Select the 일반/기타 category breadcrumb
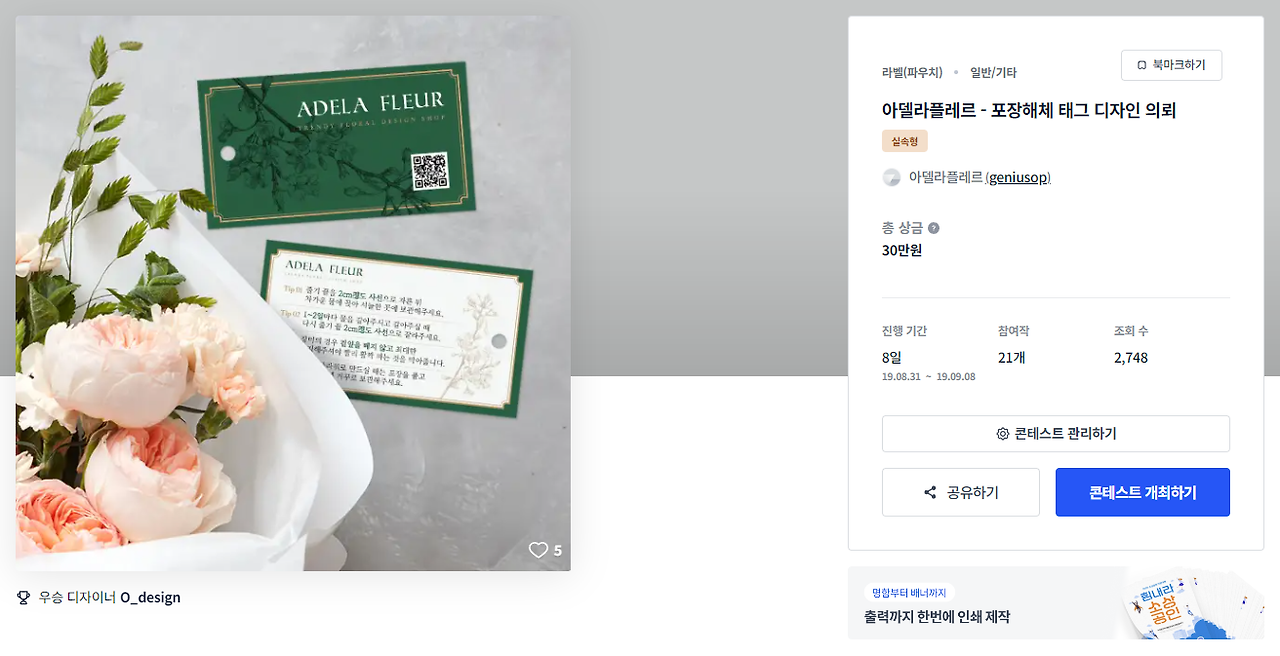Viewport: 1280px width, 656px height. tap(993, 72)
